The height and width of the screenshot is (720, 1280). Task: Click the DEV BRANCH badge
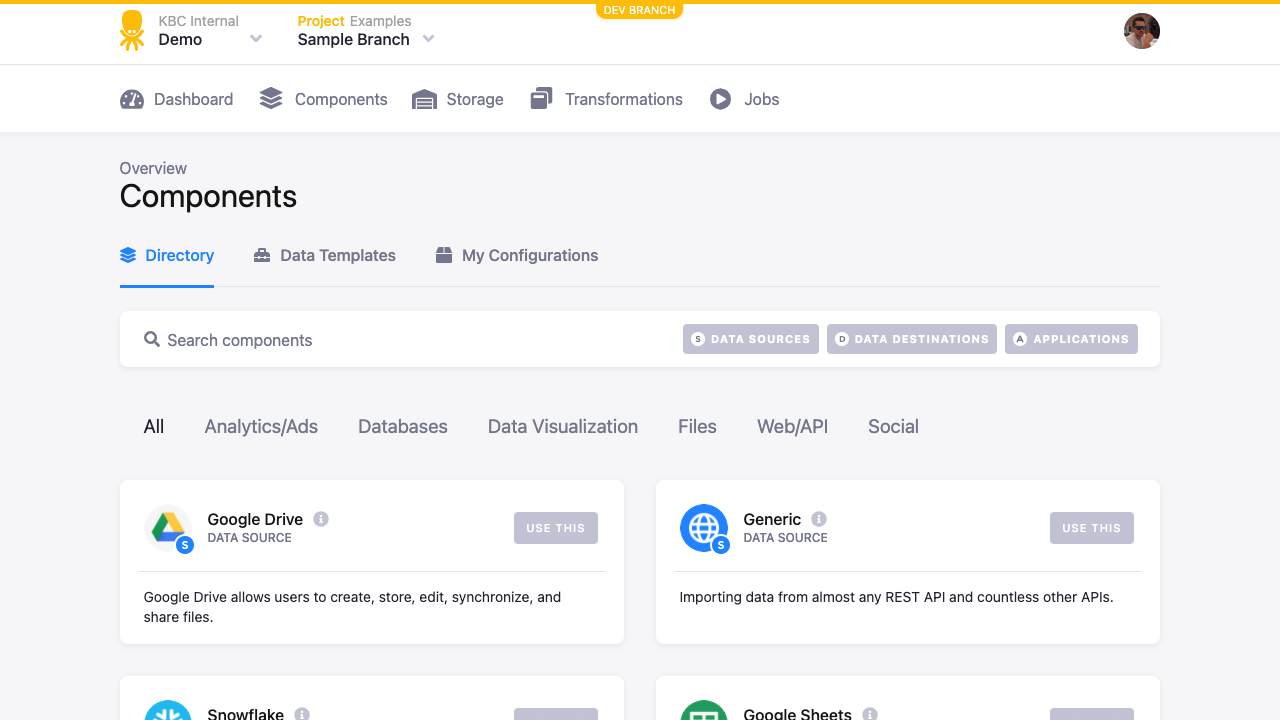coord(640,10)
